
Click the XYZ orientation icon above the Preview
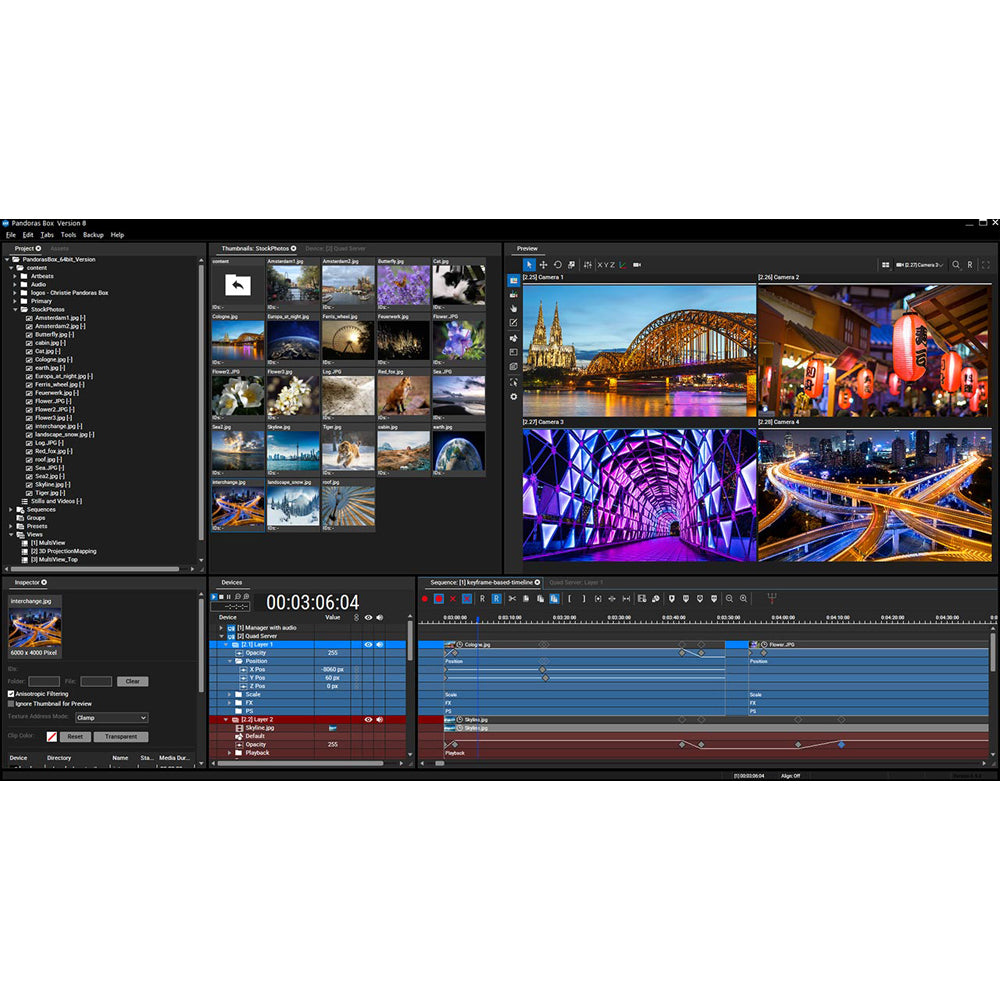[x=604, y=264]
